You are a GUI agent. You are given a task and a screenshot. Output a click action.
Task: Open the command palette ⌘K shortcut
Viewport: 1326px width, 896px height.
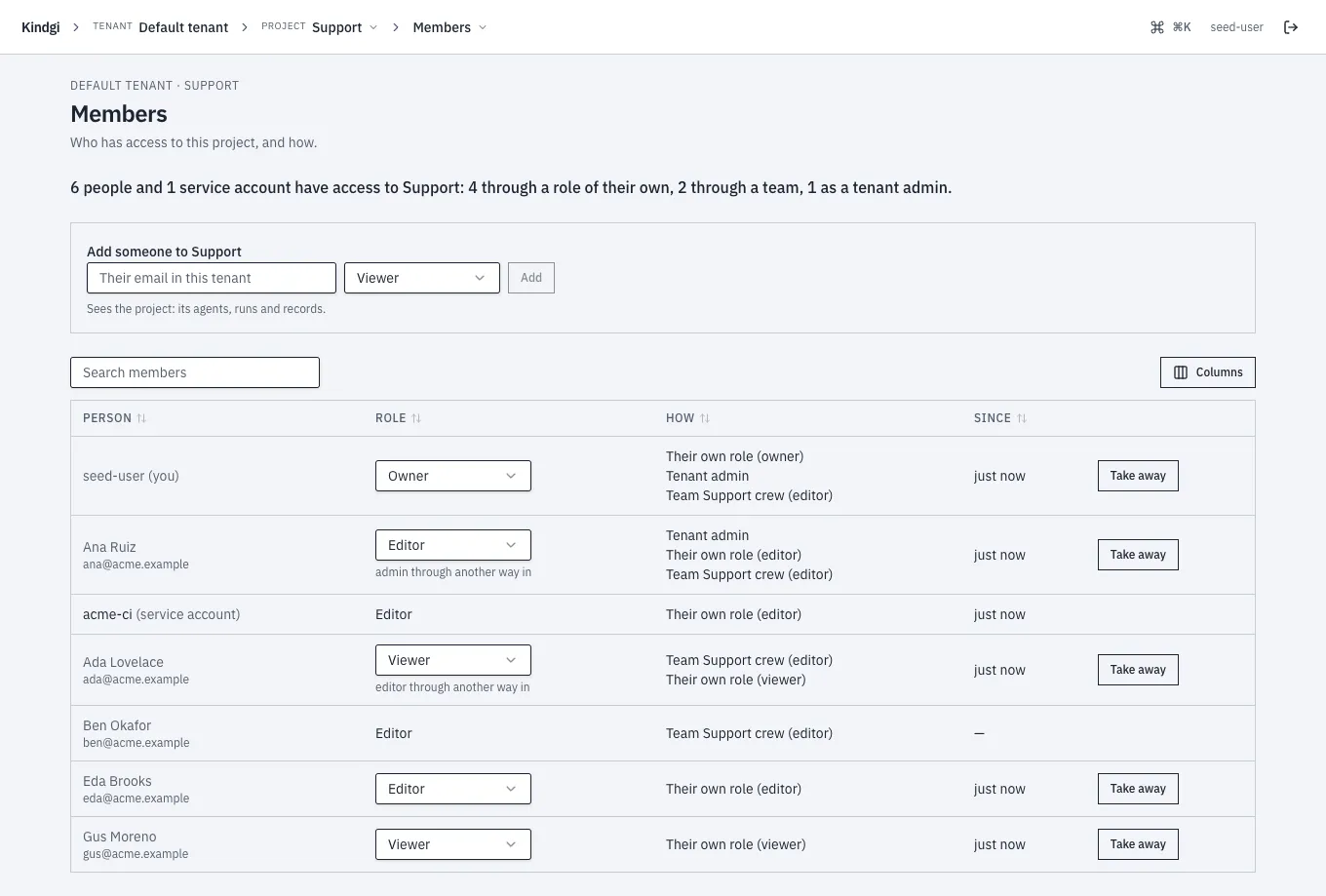point(1171,27)
